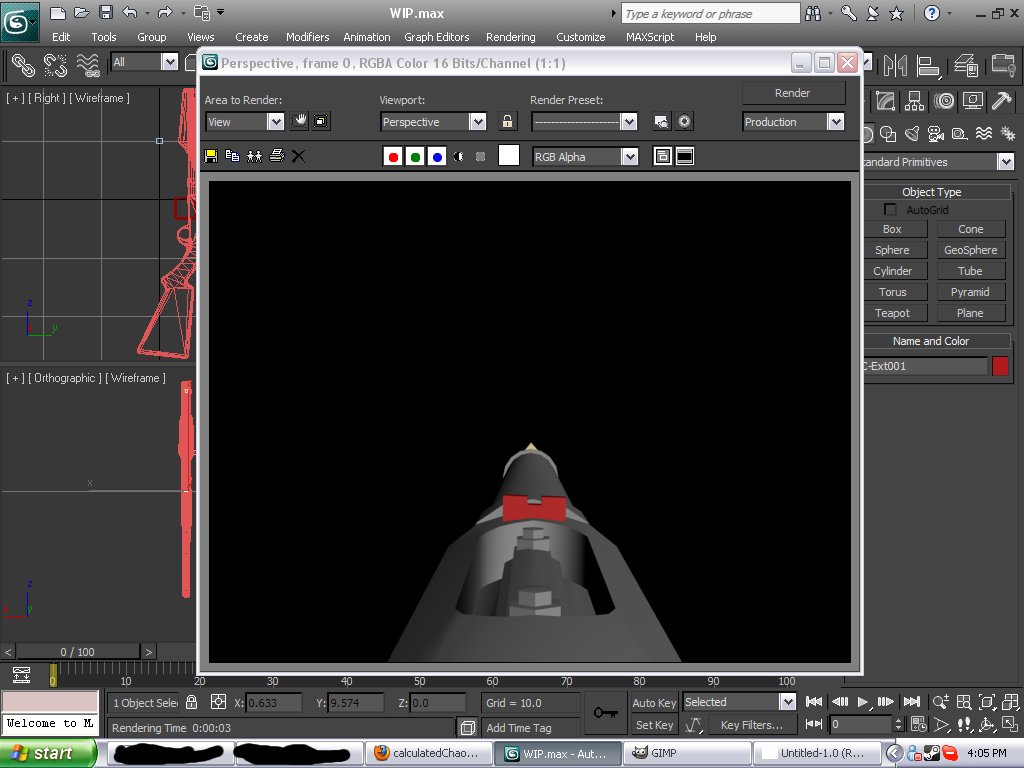Open the Modifiers menu
This screenshot has height=768, width=1024.
307,37
